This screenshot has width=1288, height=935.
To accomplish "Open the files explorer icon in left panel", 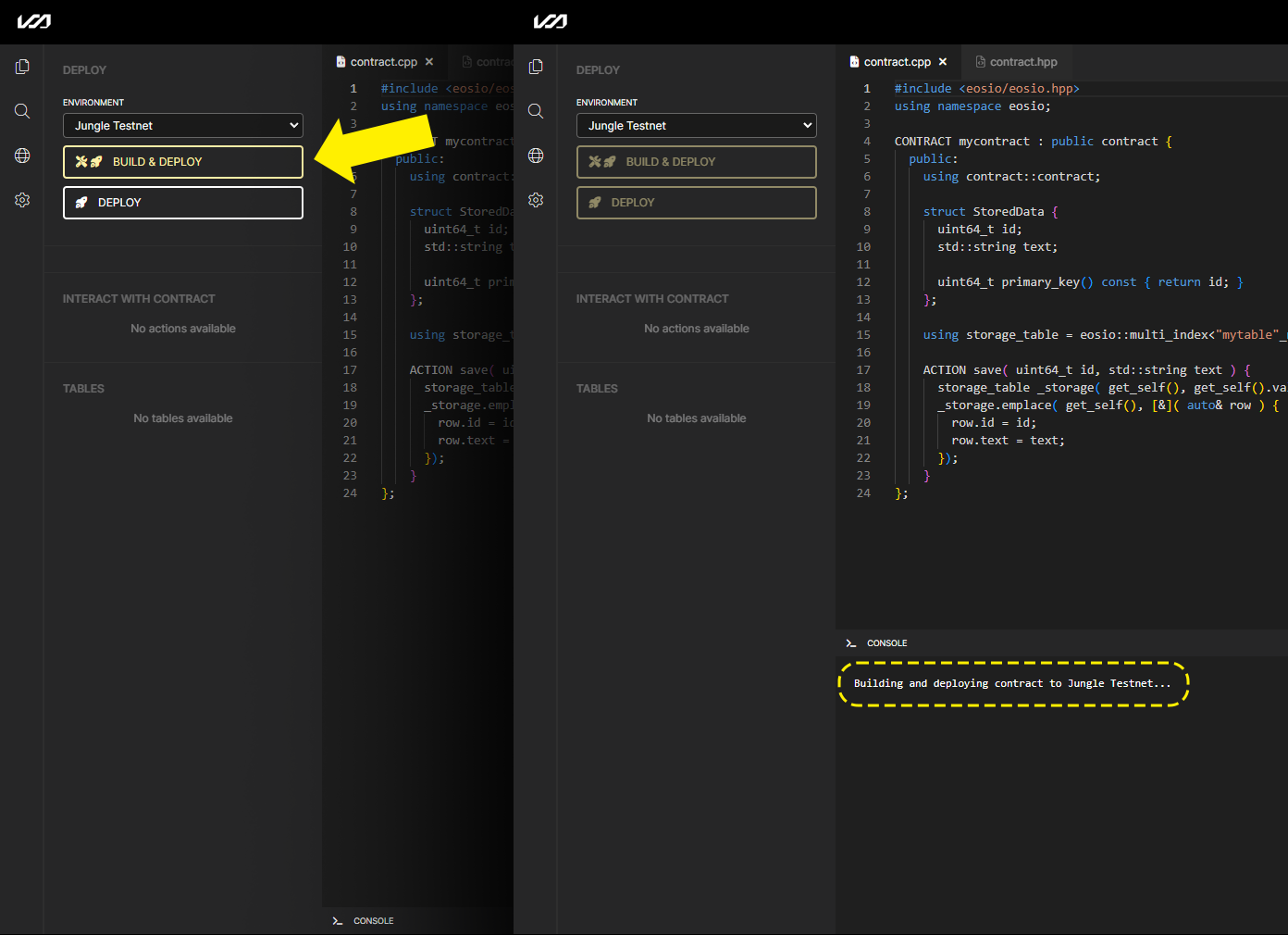I will [22, 67].
